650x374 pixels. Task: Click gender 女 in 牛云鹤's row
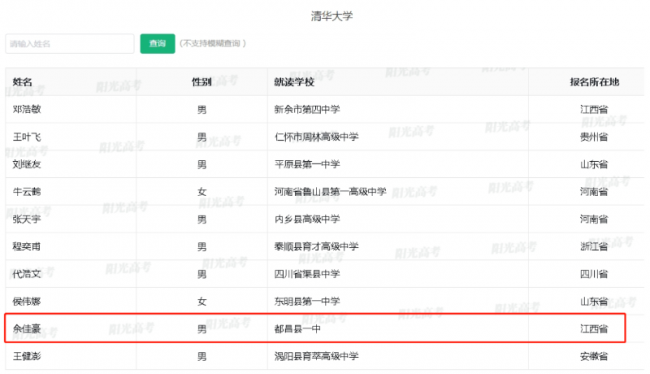coord(202,192)
